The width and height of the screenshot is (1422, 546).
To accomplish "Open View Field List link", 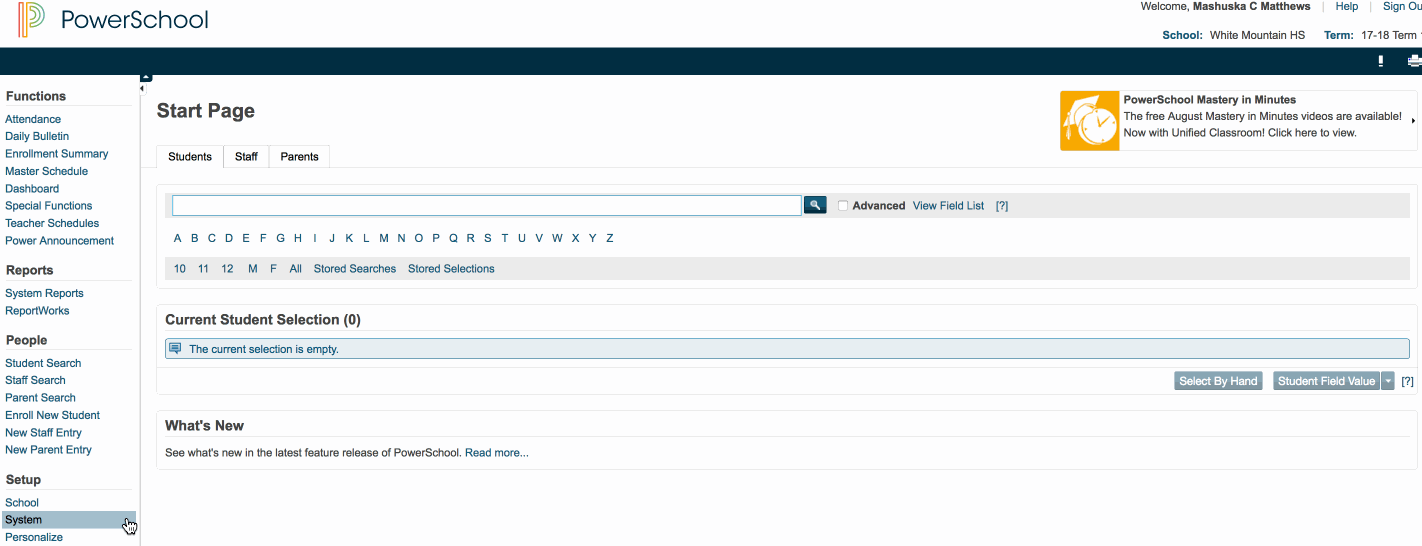I will [948, 206].
